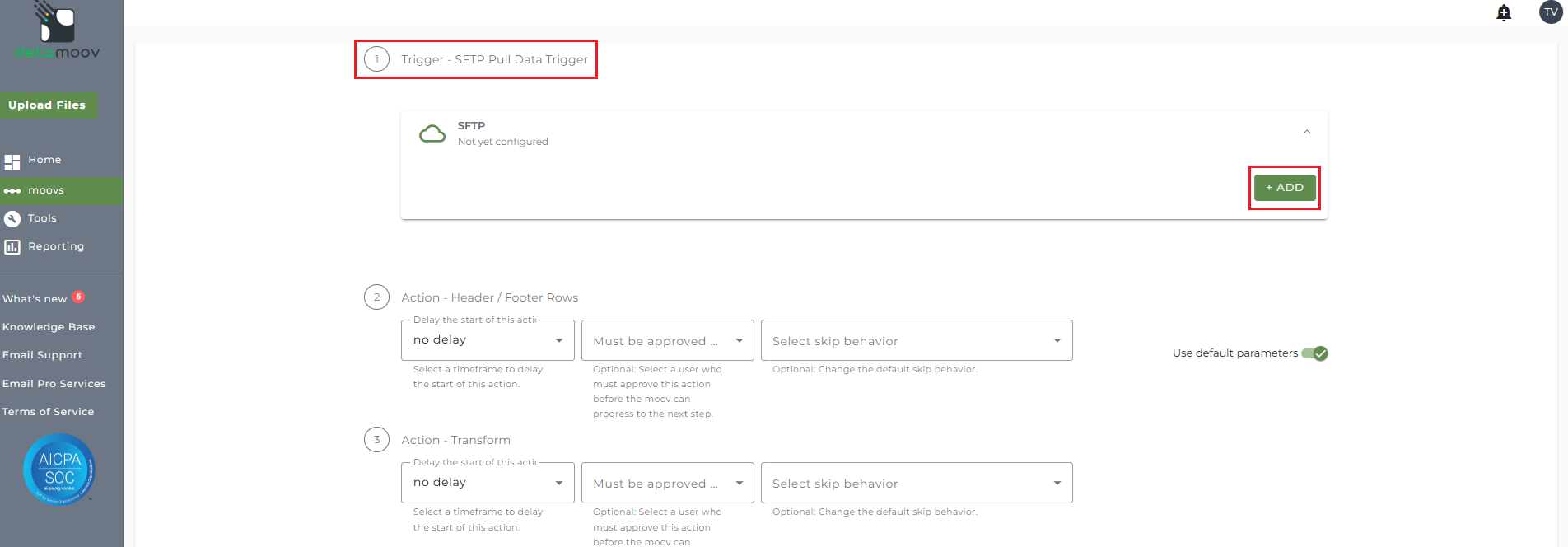Click the Tools wrench icon
The height and width of the screenshot is (547, 1568).
coord(12,219)
